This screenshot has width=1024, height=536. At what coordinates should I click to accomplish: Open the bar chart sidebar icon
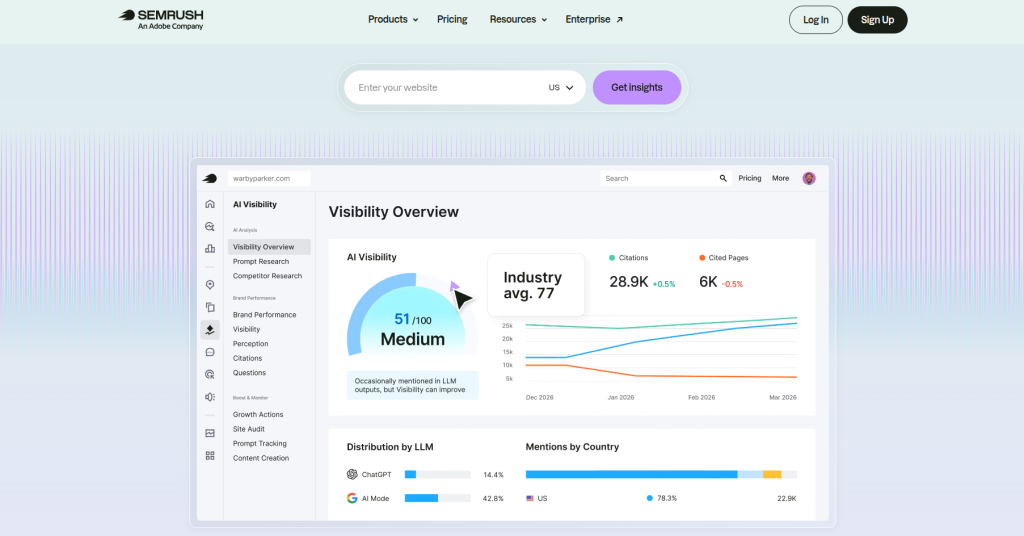pyautogui.click(x=210, y=249)
